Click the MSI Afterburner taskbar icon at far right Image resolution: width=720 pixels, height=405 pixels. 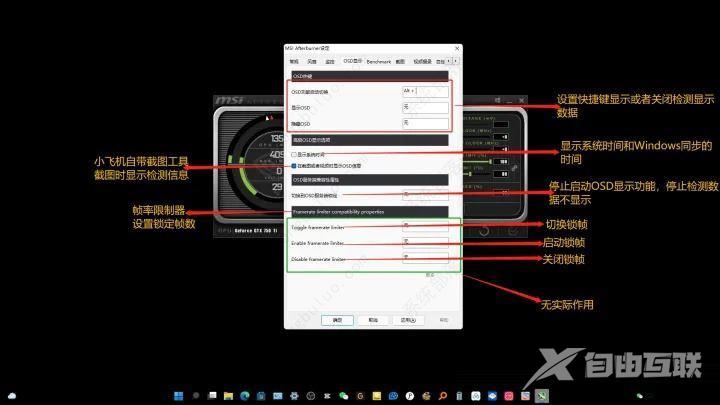[x=542, y=396]
